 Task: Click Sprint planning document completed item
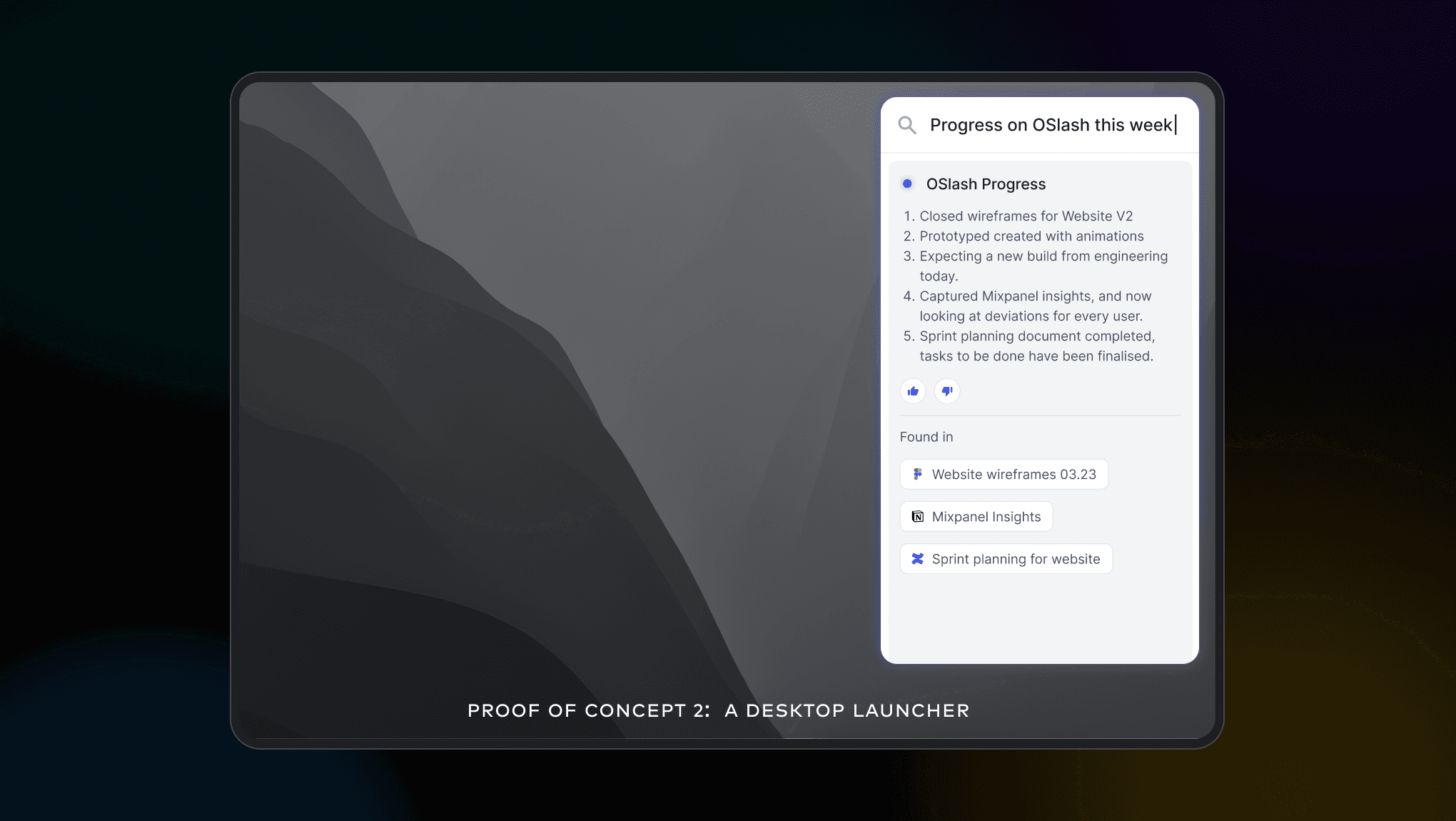click(1036, 336)
